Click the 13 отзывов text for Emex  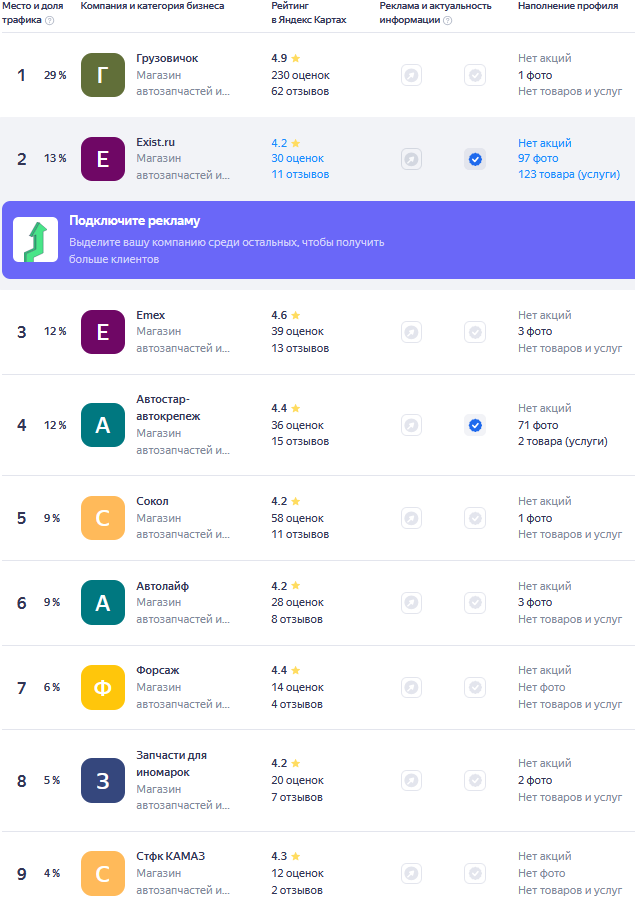[x=300, y=348]
